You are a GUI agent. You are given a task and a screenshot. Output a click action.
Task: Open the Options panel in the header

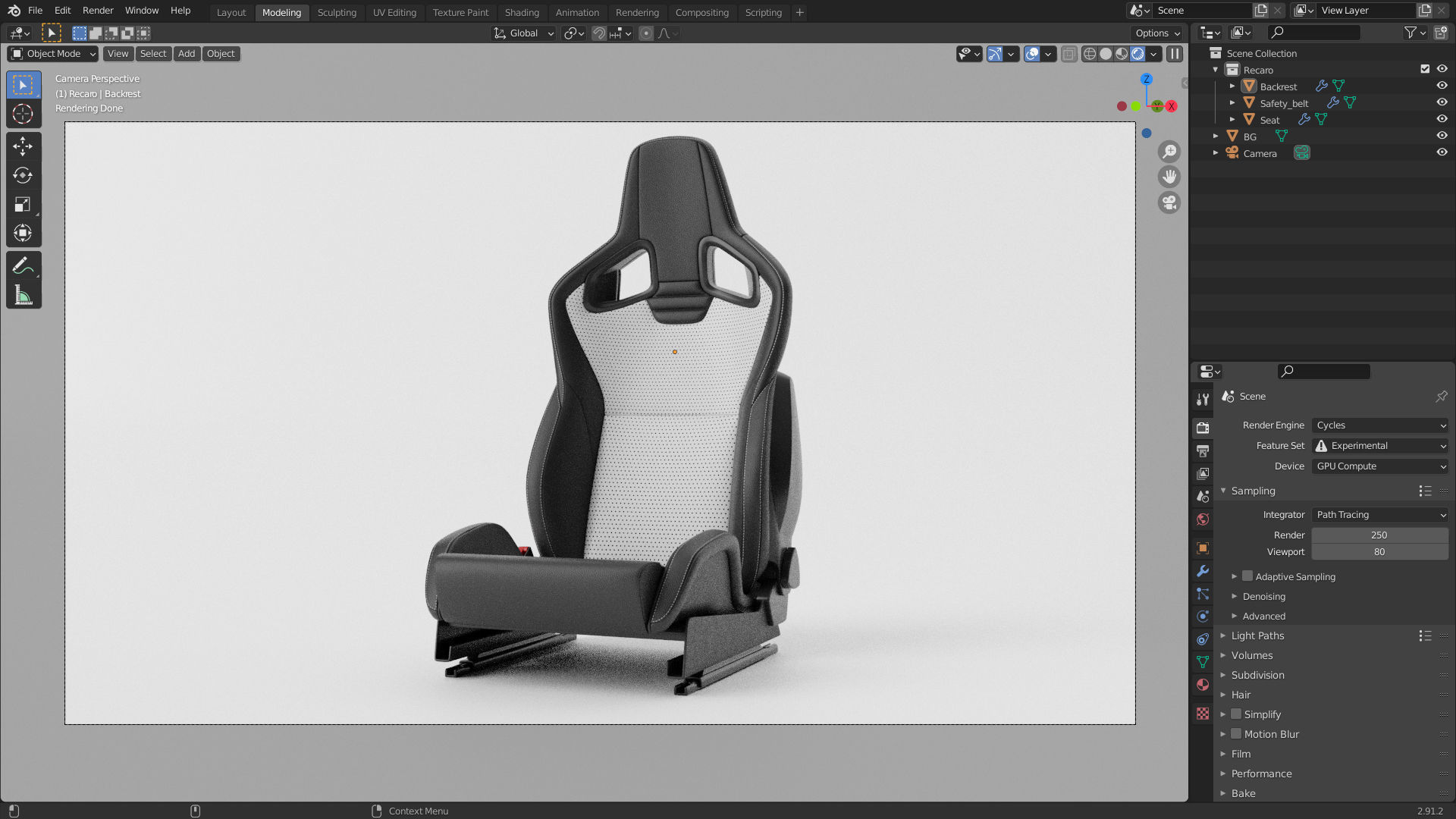click(x=1156, y=33)
